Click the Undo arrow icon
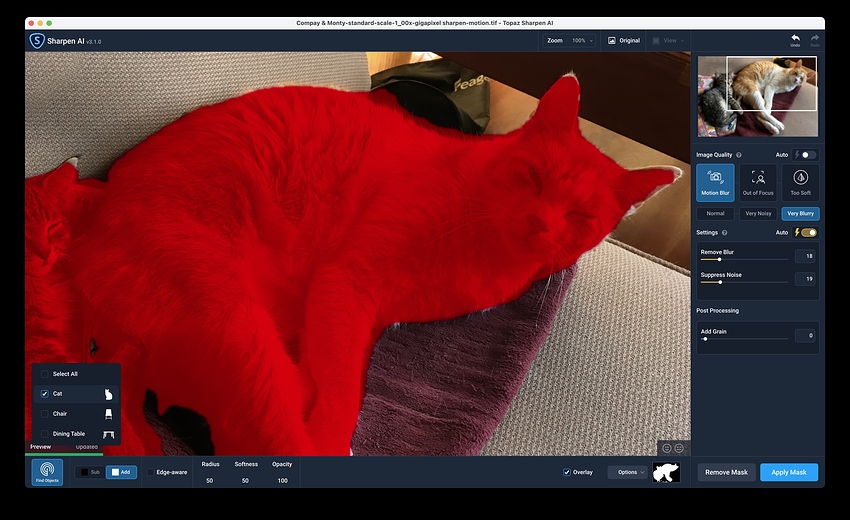This screenshot has height=520, width=850. (795, 39)
